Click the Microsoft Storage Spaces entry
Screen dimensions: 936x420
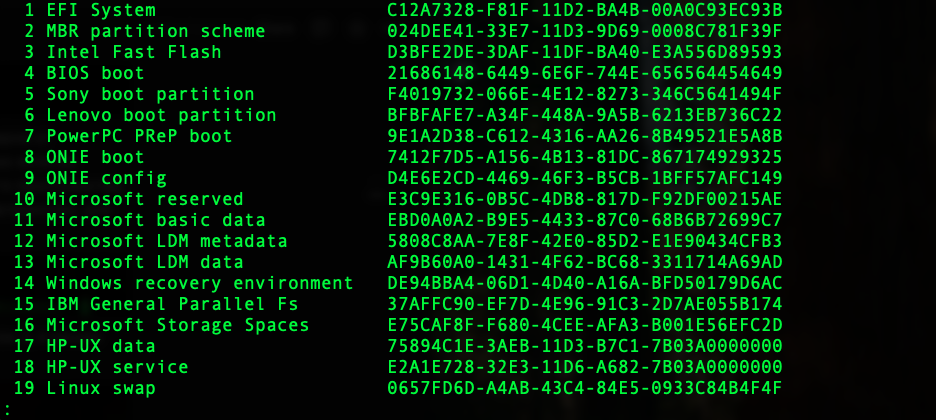point(178,325)
